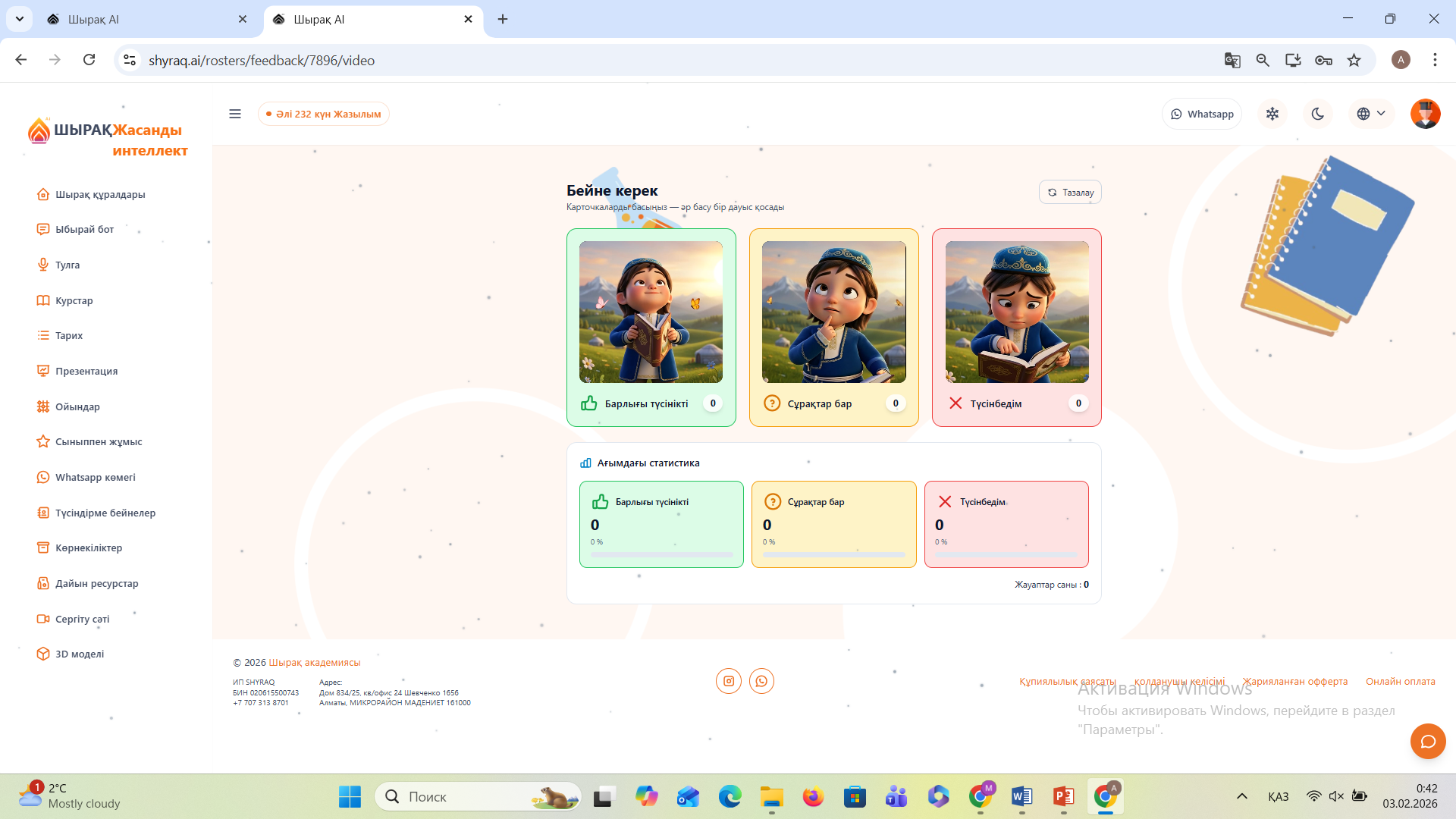1456x819 pixels.
Task: Open Ойындар games in the sidebar
Action: pyautogui.click(x=77, y=406)
